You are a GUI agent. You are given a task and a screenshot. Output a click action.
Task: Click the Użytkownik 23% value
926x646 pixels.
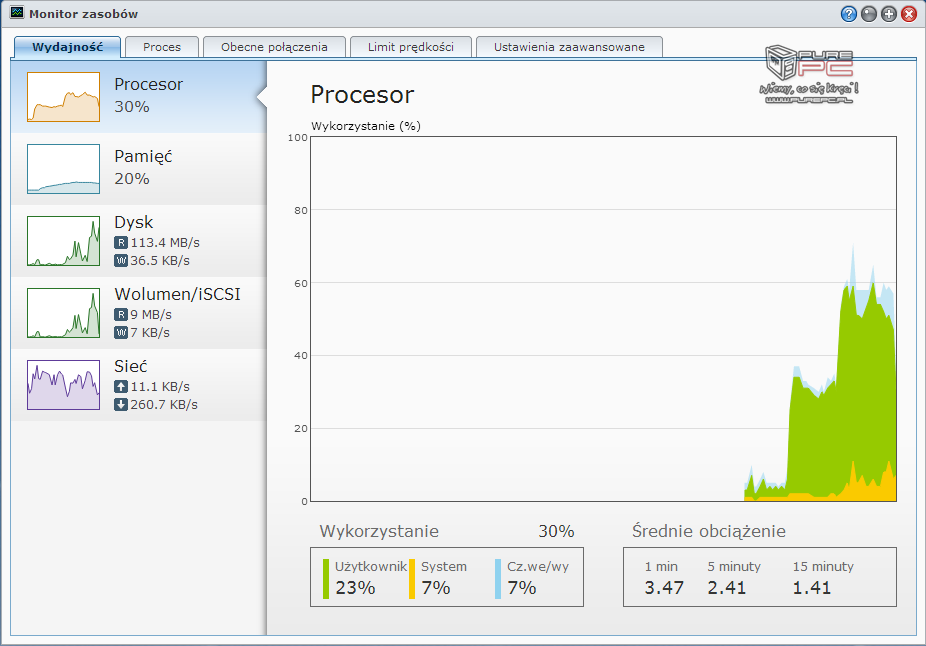pyautogui.click(x=356, y=588)
